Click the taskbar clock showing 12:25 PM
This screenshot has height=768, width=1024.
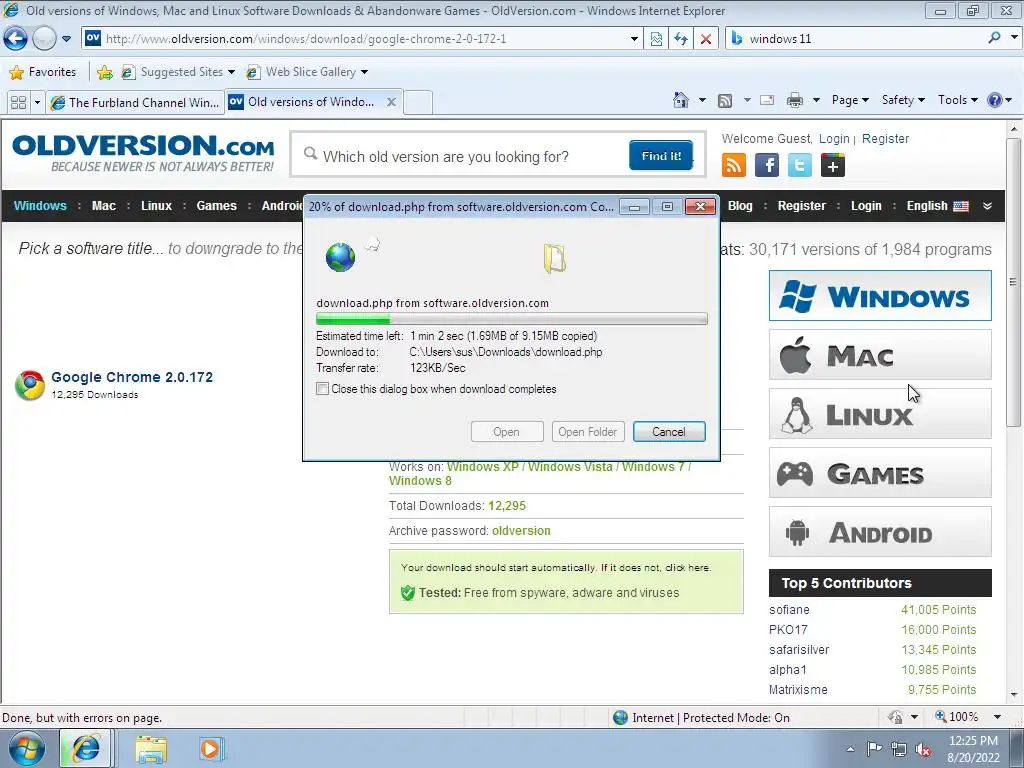point(973,749)
